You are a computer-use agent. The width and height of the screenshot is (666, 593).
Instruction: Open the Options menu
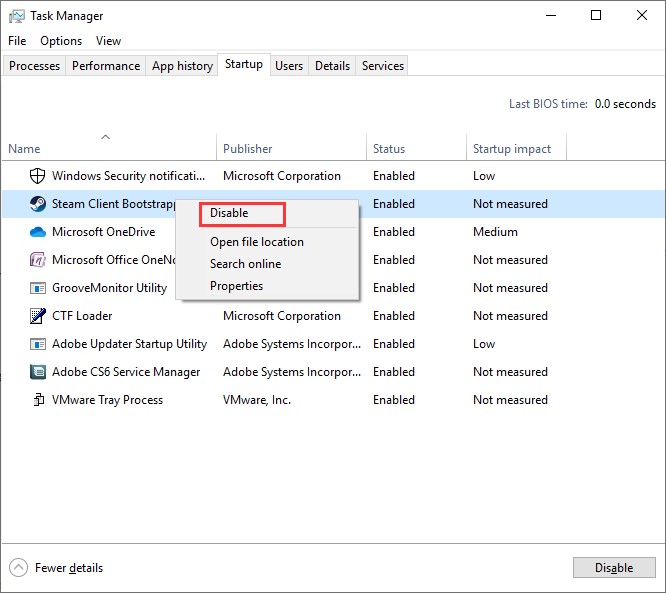(x=61, y=41)
